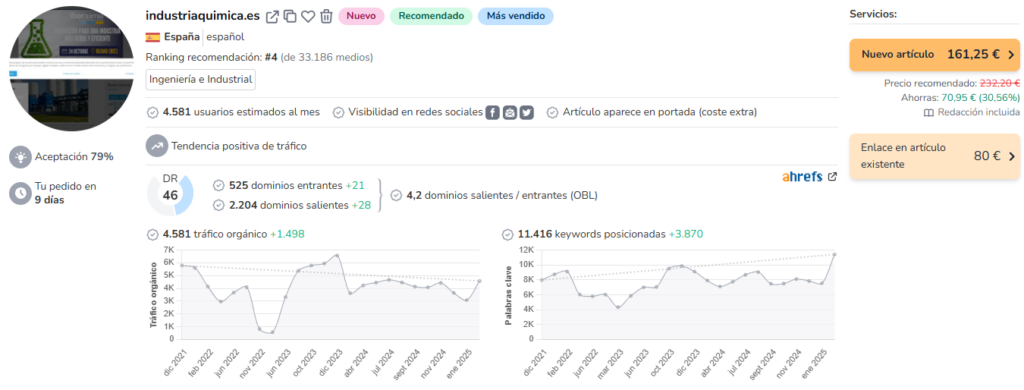Click the 4,2 dominios salientes / entrantes text
The width and height of the screenshot is (1024, 390).
pyautogui.click(x=502, y=195)
